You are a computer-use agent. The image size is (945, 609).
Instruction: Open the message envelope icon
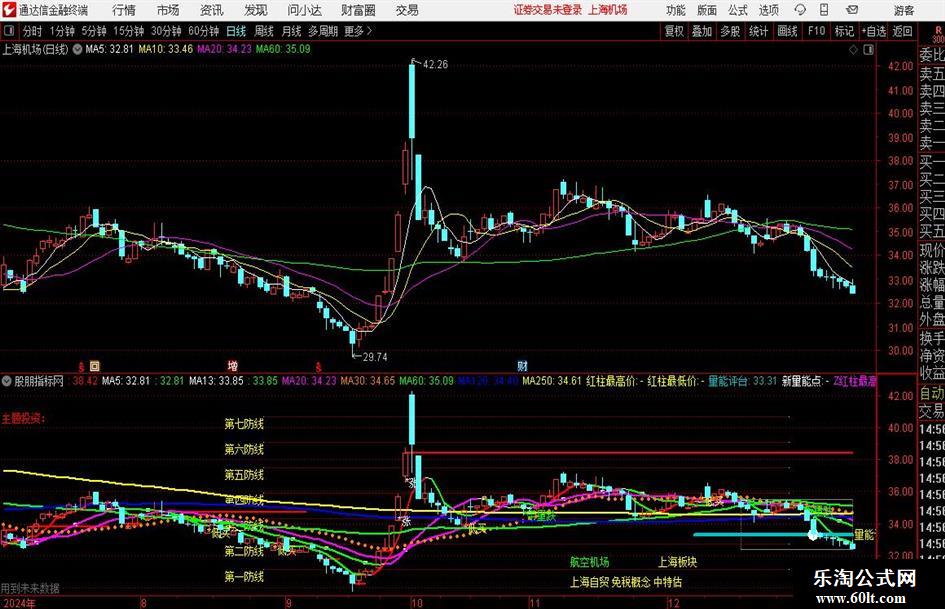[852, 10]
